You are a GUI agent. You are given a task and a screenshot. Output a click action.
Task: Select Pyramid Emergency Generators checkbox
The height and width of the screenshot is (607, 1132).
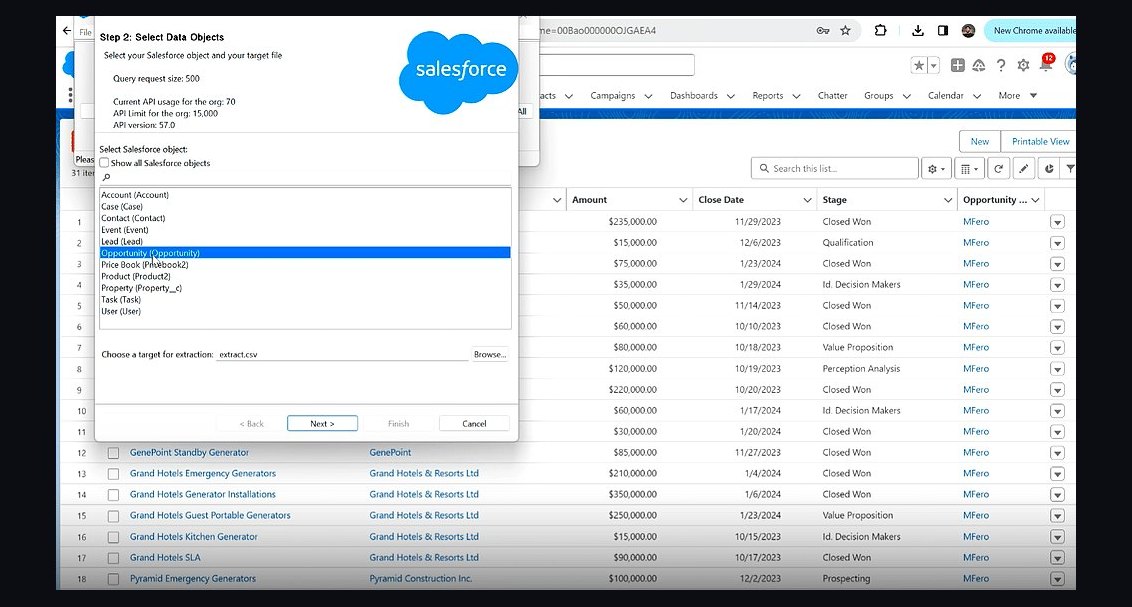pos(113,579)
